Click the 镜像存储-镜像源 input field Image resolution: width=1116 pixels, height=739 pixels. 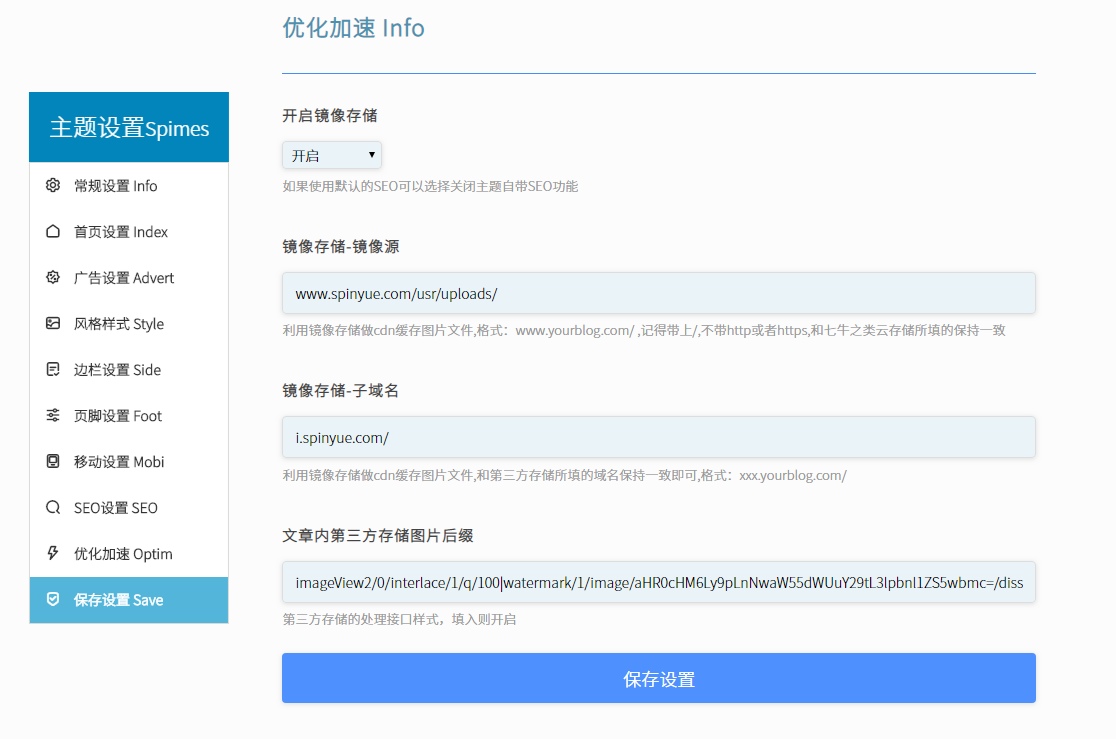[x=658, y=293]
